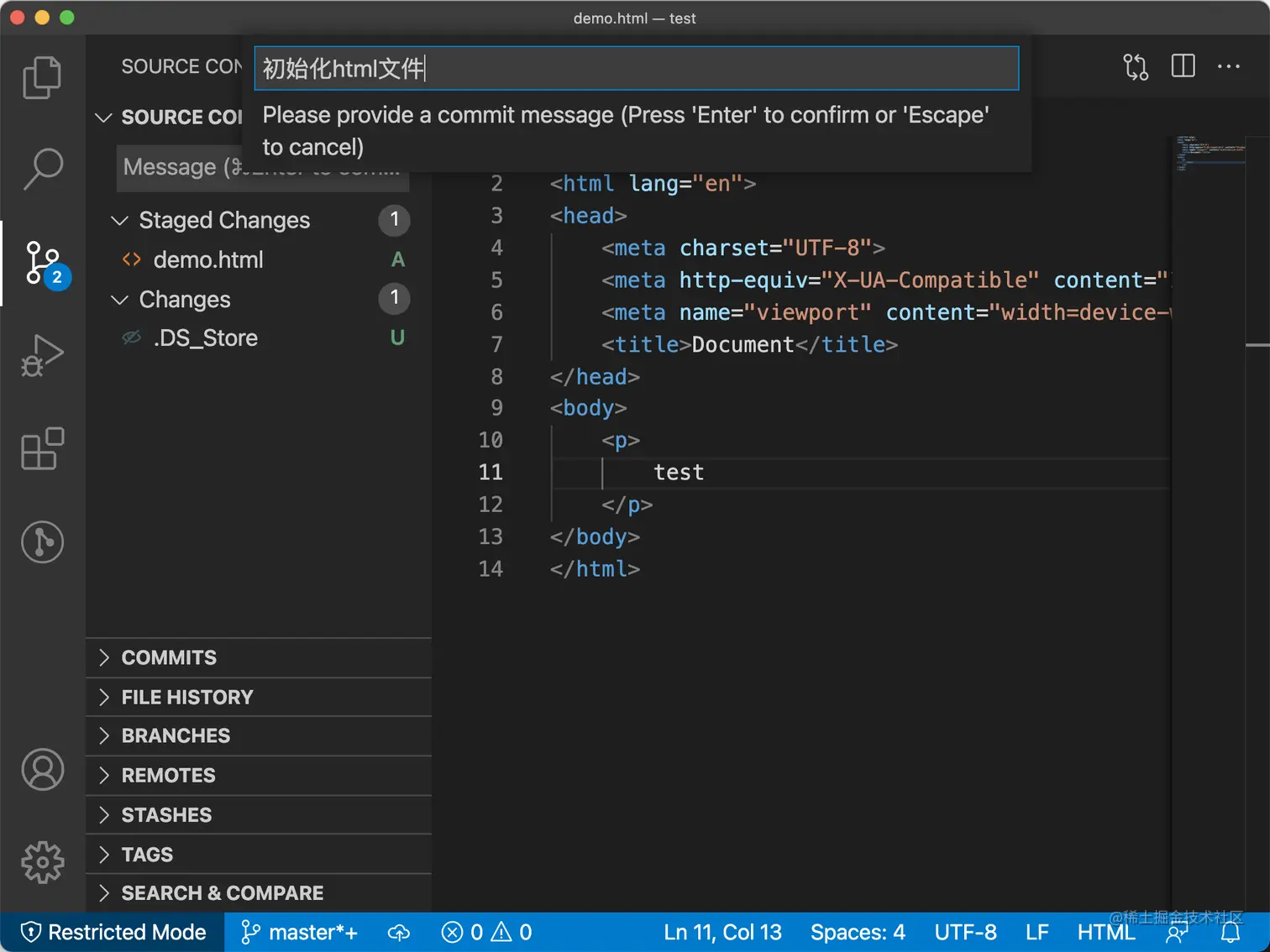Viewport: 1270px width, 952px height.
Task: Open the Source Control view icon
Action: coord(44,264)
